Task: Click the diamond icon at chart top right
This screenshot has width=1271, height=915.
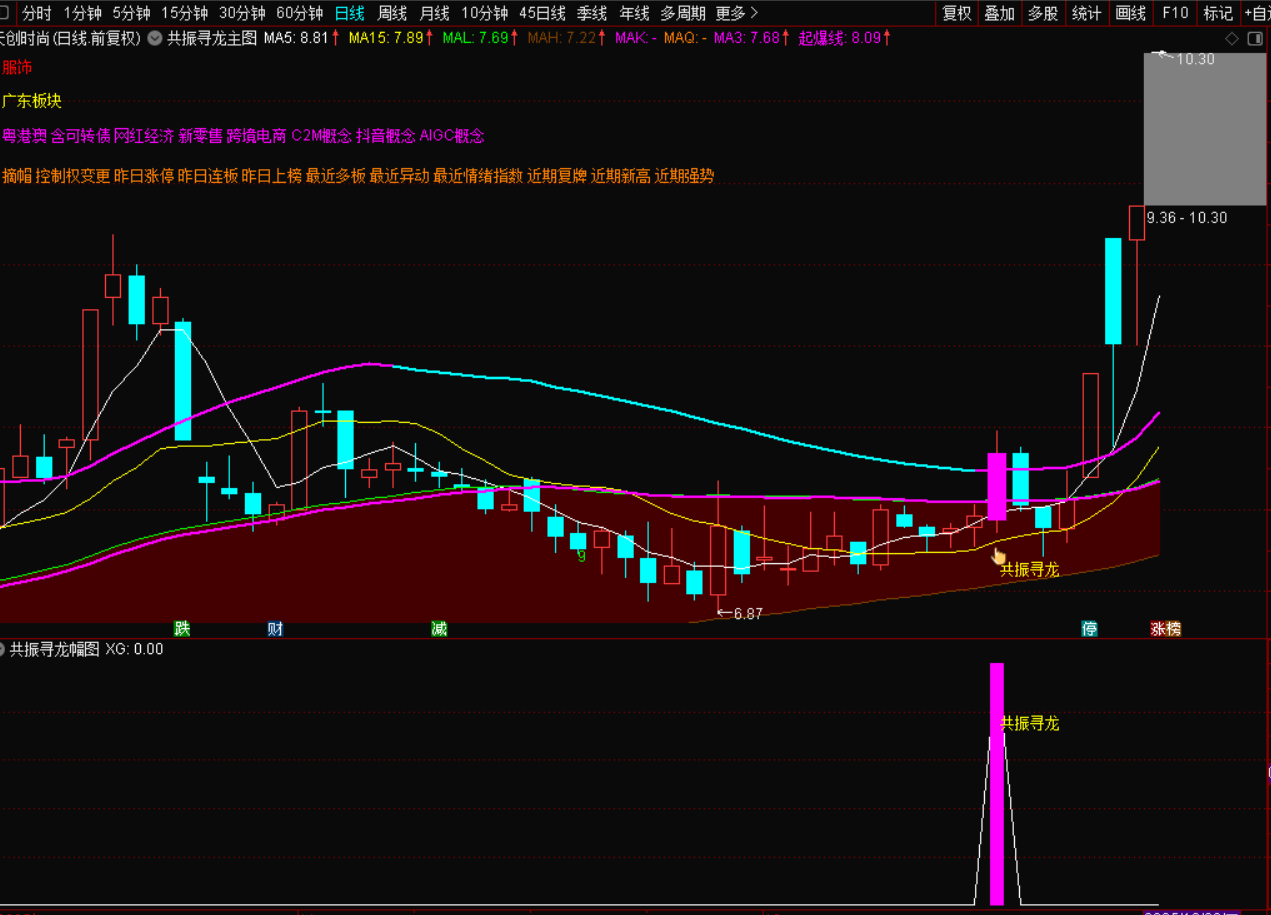Action: [1232, 39]
